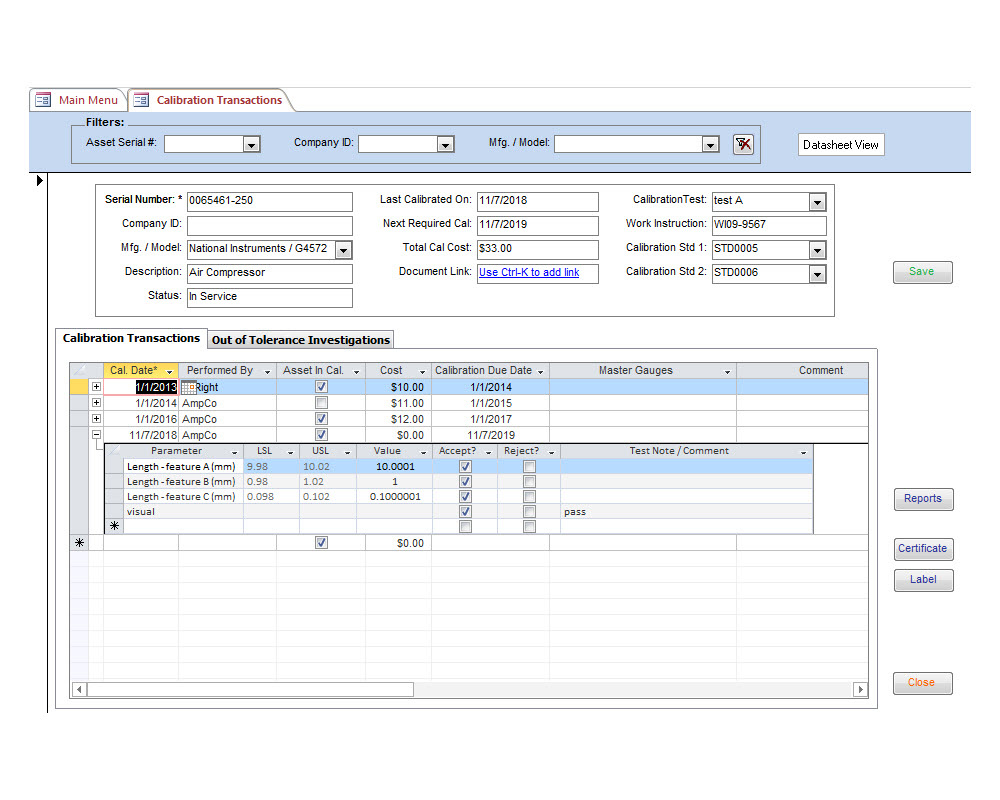Tick Reject for Length - feature A

coord(529,466)
